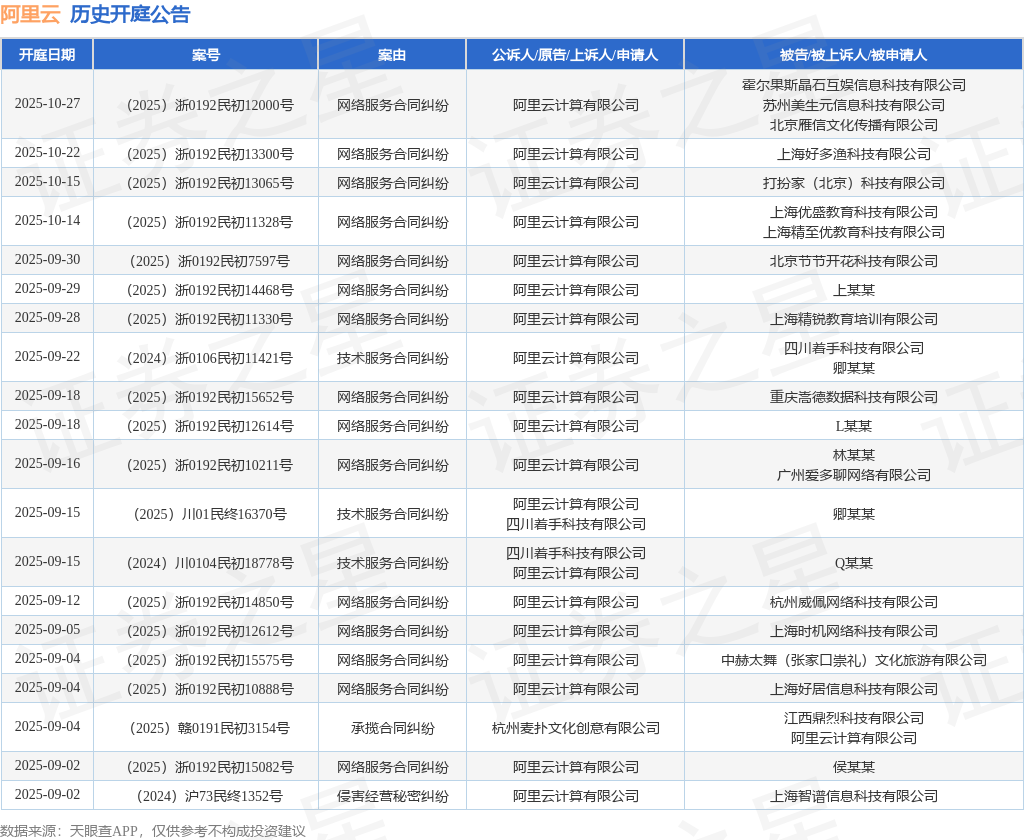Image resolution: width=1024 pixels, height=840 pixels.
Task: Select case number 赣0191民初3154号
Action: click(210, 728)
